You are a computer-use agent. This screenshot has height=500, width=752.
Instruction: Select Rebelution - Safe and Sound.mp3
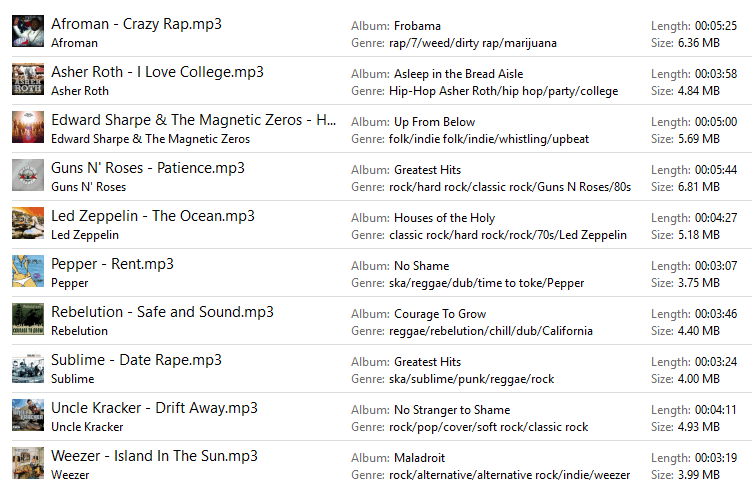point(162,312)
